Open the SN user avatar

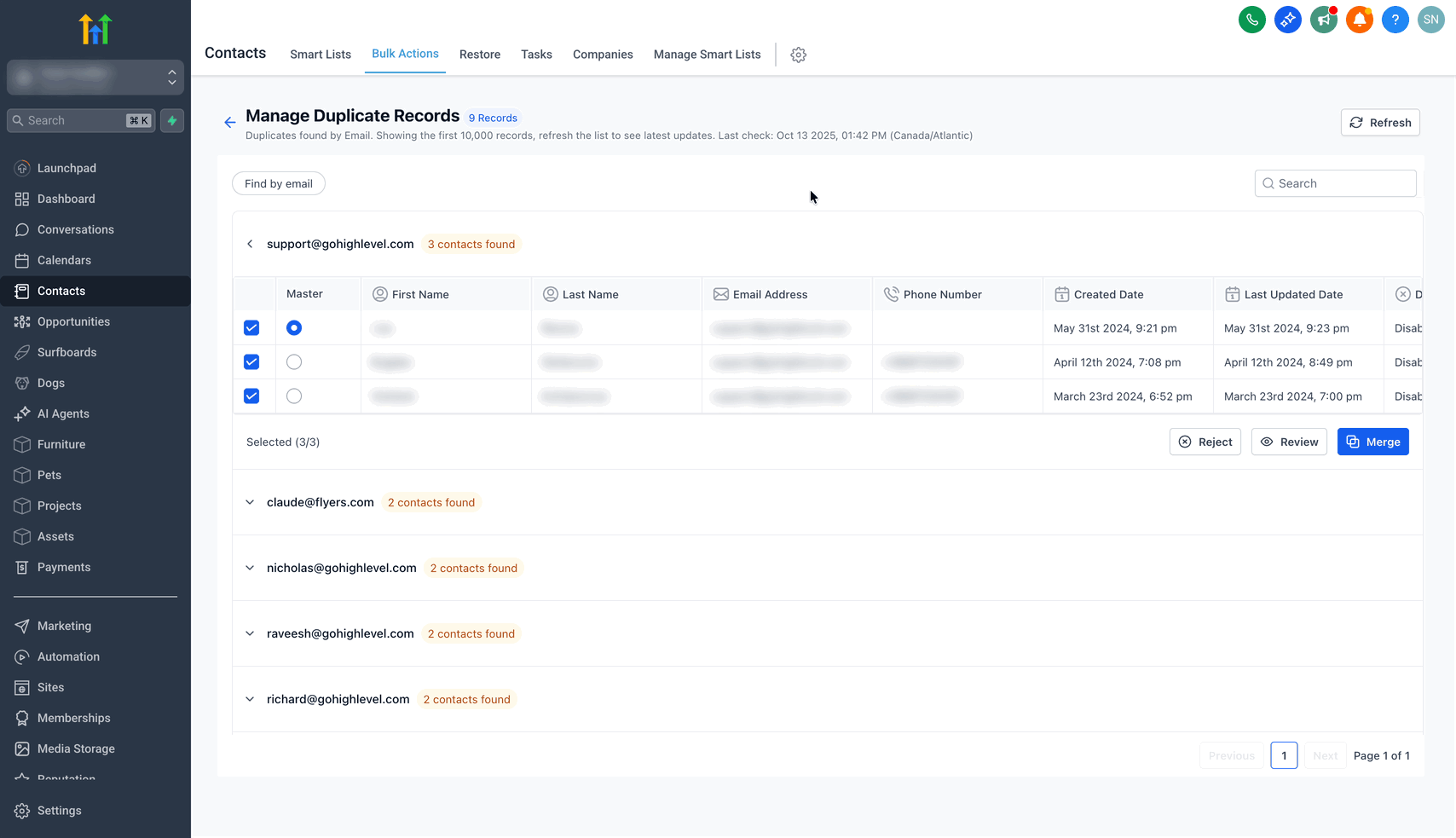[x=1430, y=20]
